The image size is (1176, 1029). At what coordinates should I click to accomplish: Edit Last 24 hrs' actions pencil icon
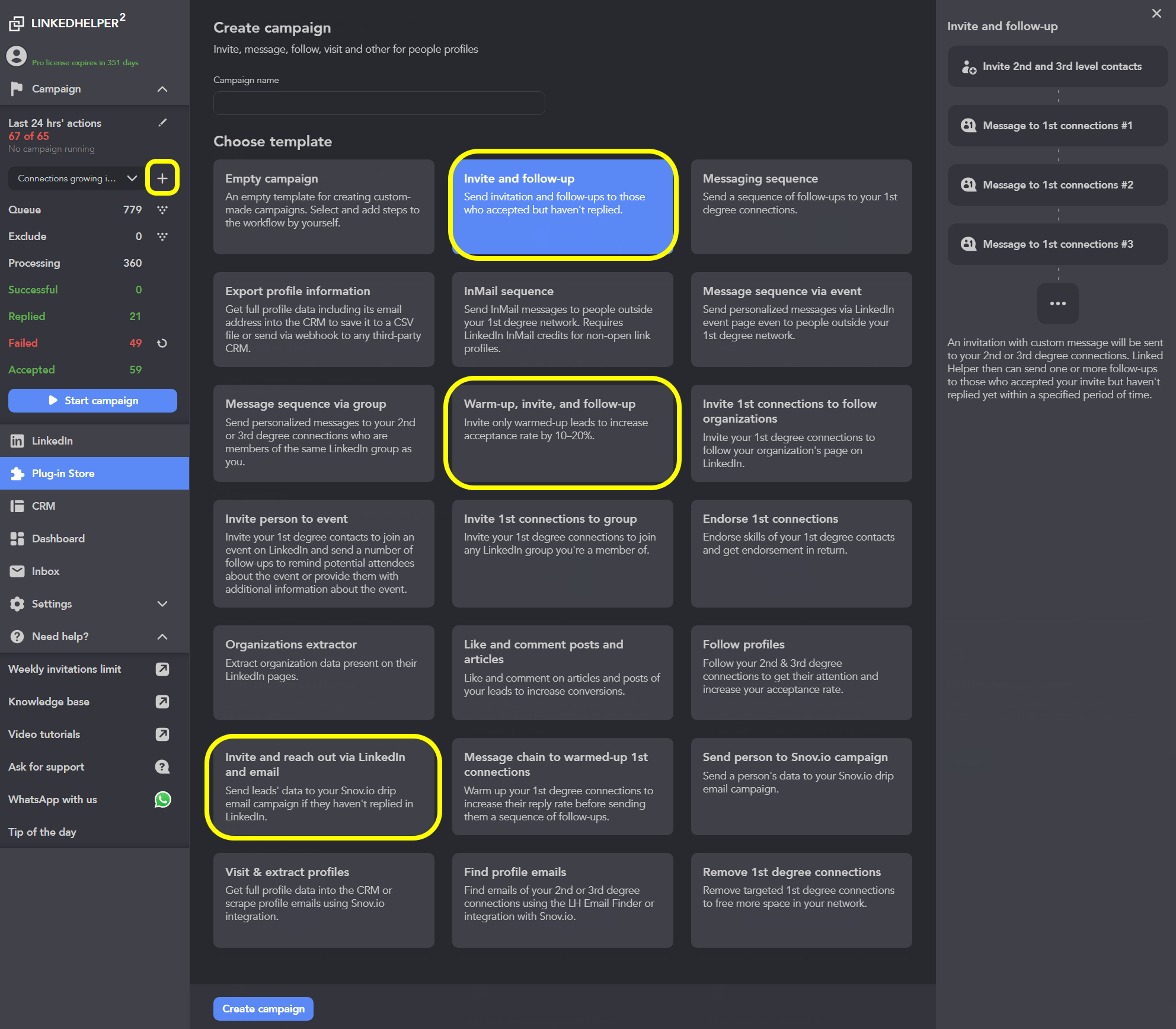(162, 123)
